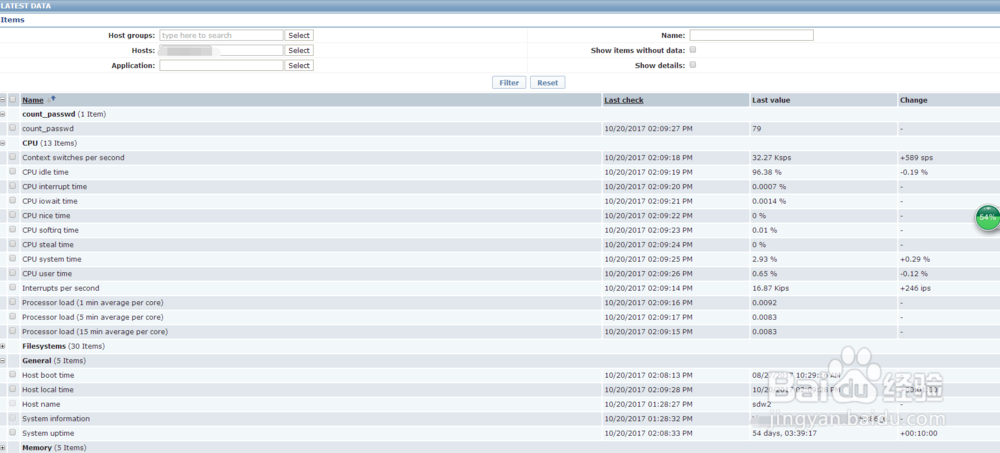Click the CPU system time item name
The height and width of the screenshot is (453, 1000).
(x=52, y=260)
